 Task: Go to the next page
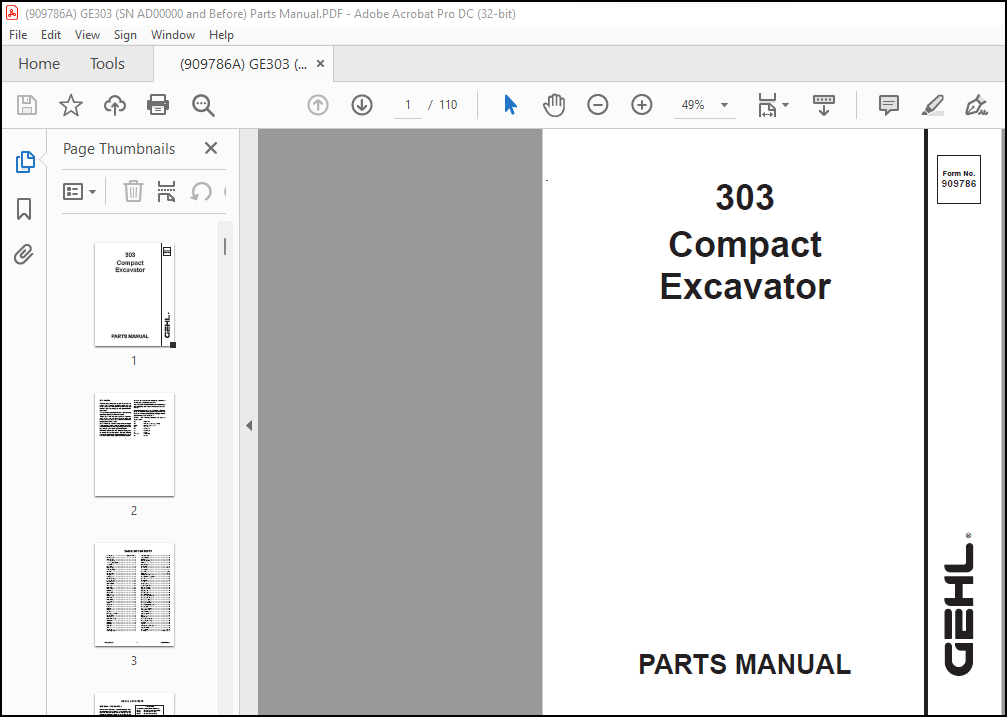point(362,105)
